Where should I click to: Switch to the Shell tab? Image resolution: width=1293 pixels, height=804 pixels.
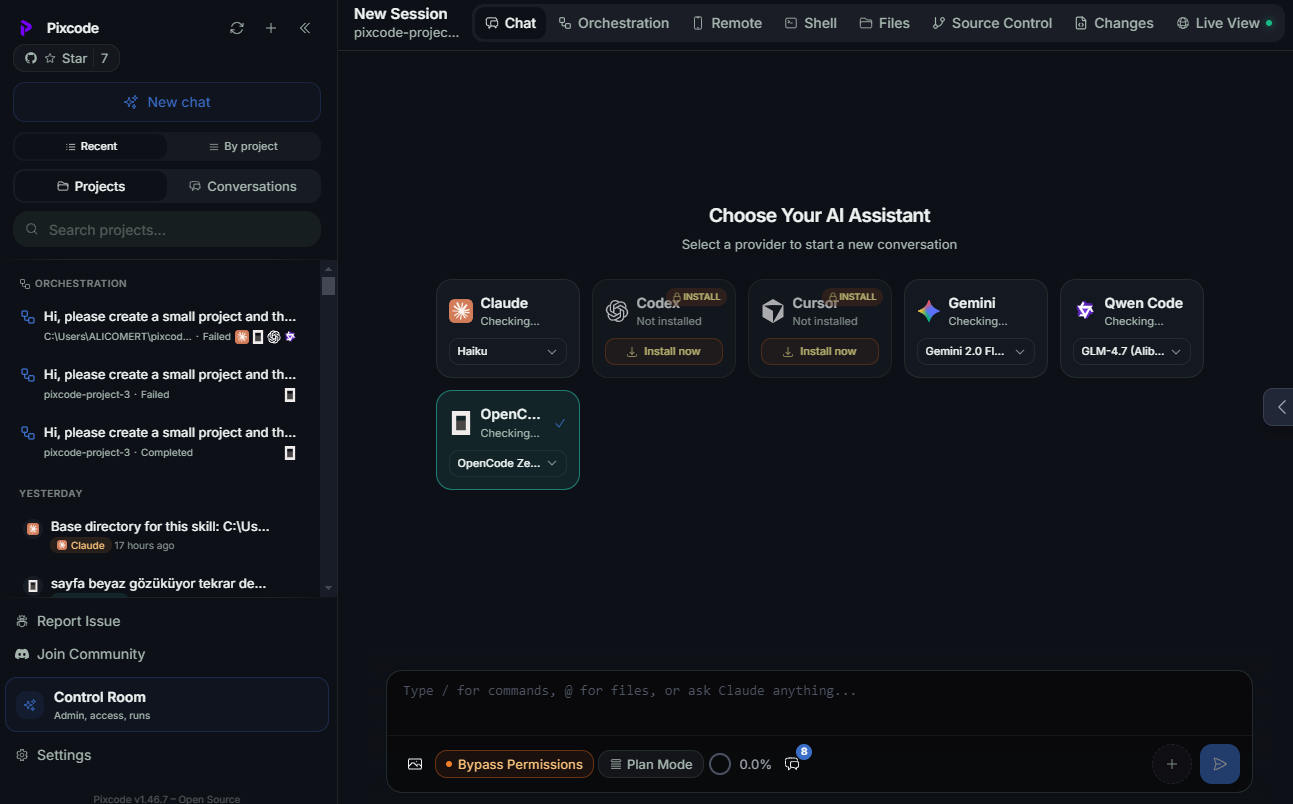(810, 23)
